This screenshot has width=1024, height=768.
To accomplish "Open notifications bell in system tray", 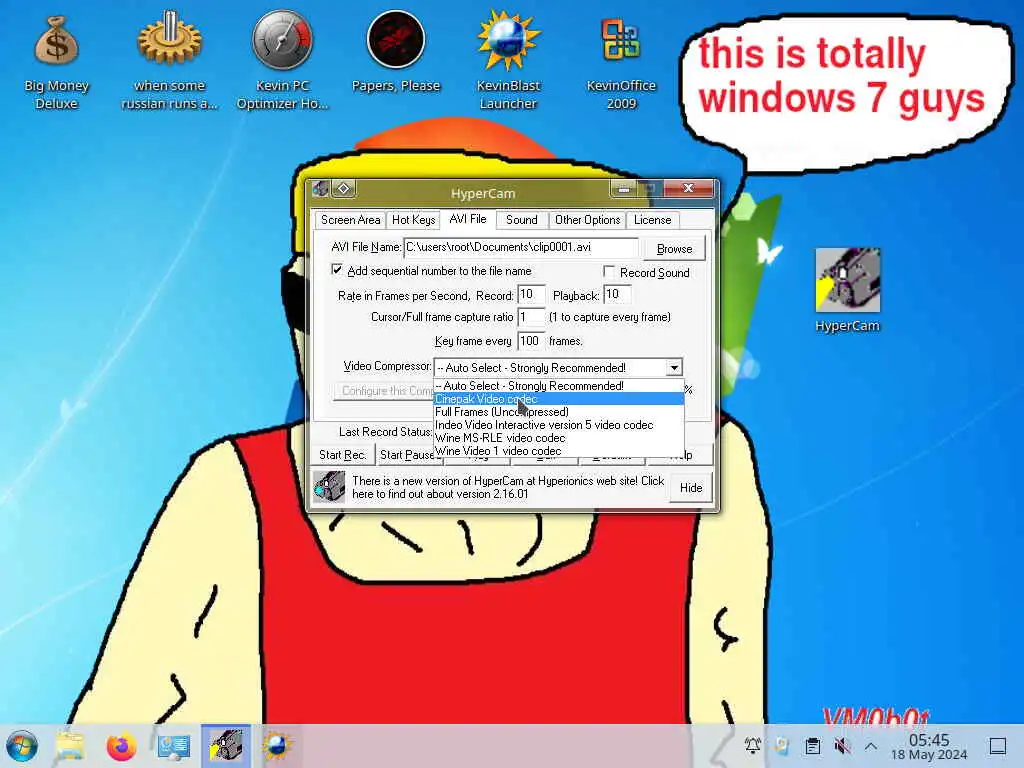I will tap(753, 745).
